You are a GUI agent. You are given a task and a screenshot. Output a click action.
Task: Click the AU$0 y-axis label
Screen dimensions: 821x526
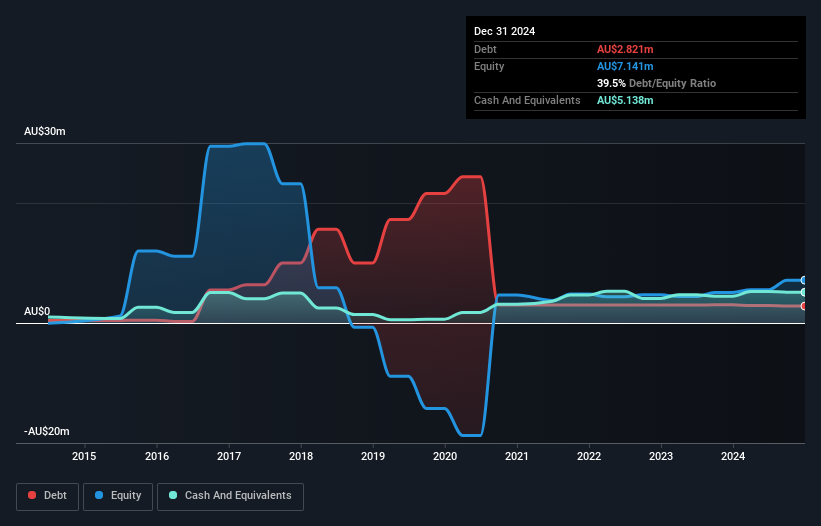tap(37, 311)
